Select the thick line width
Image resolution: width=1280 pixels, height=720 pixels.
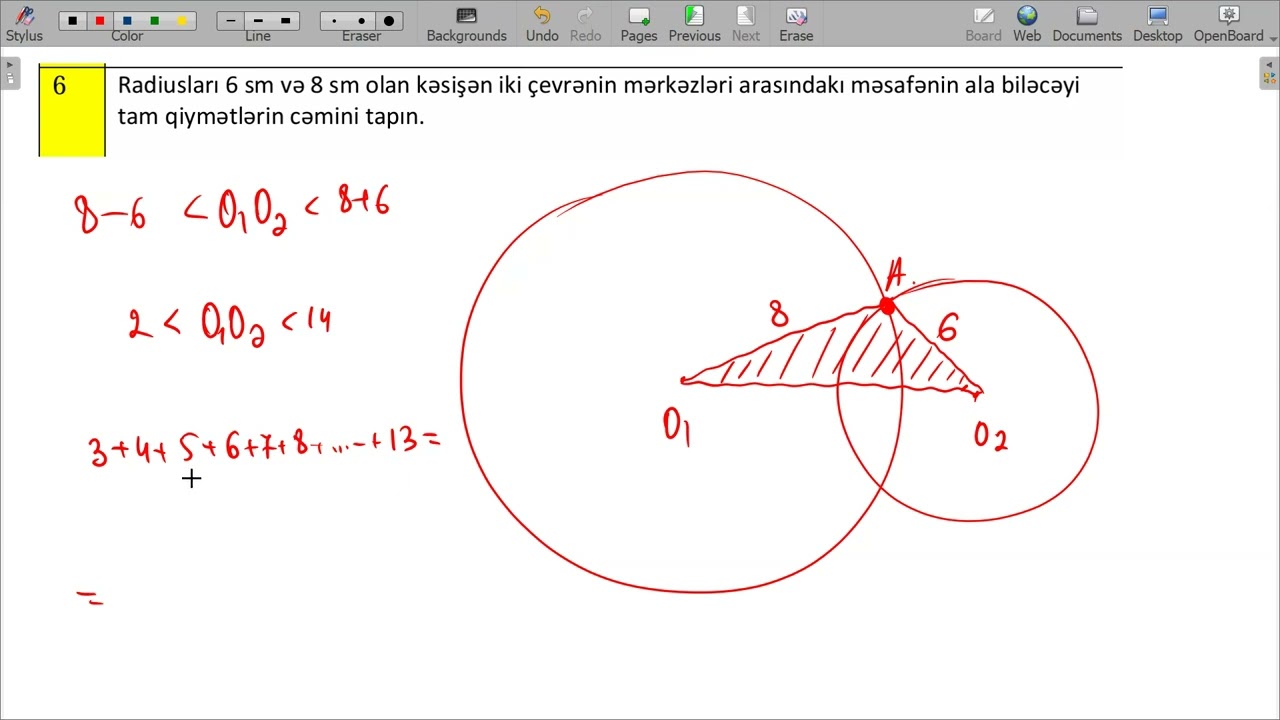[285, 21]
